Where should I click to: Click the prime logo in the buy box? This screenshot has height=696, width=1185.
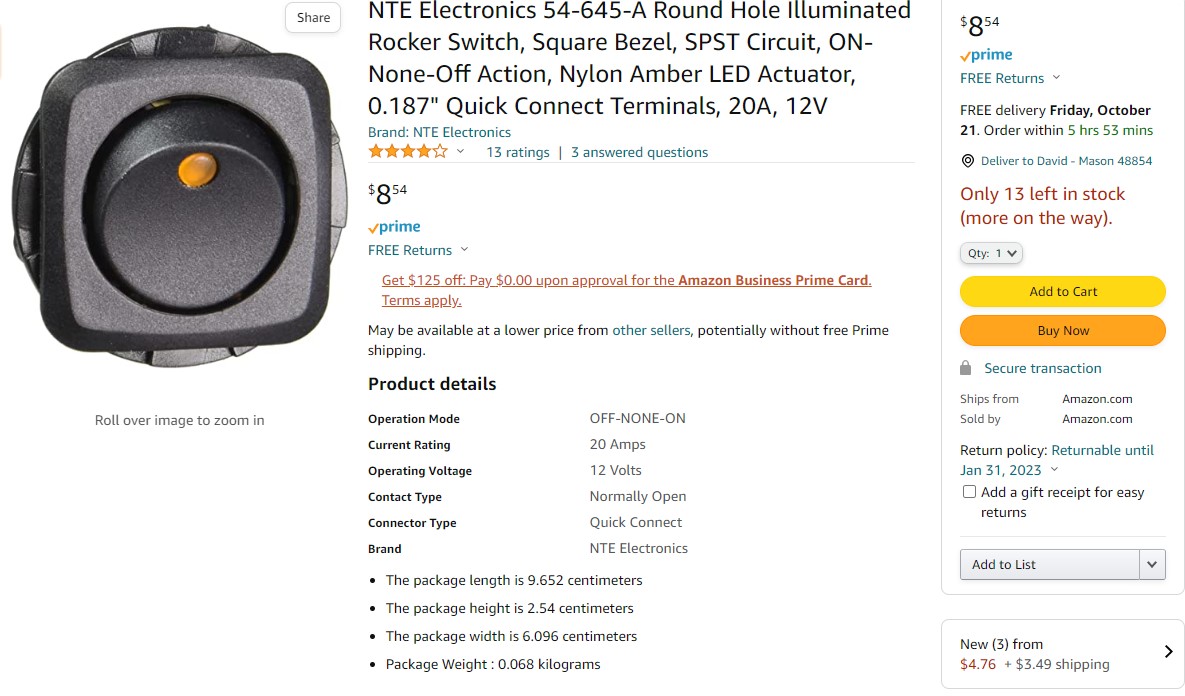986,55
